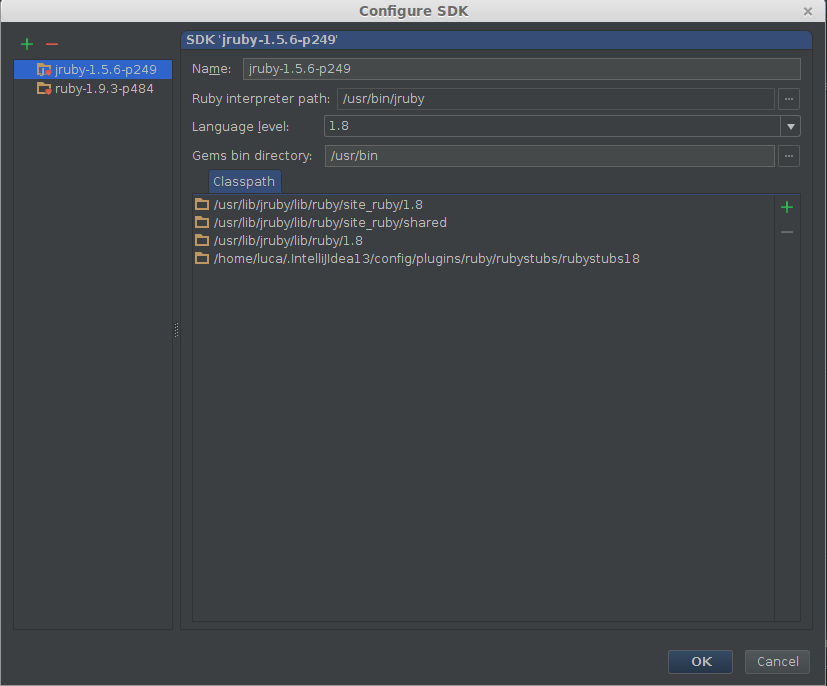Screen dimensions: 827x686
Task: Close the Configure SDK dialog
Action: (x=807, y=11)
